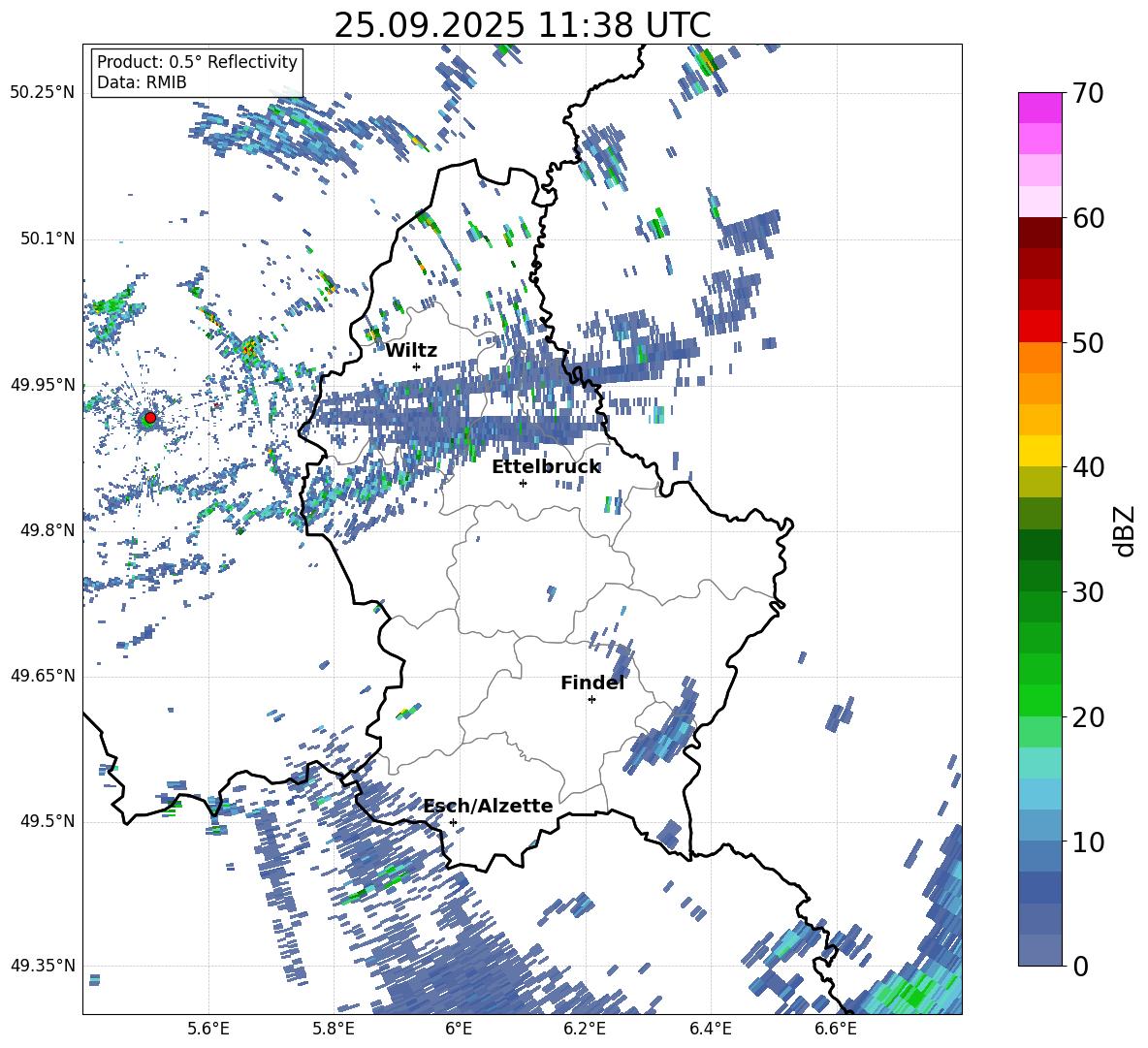The width and height of the screenshot is (1148, 1048).
Task: Click the Wiltz city label
Action: [411, 351]
